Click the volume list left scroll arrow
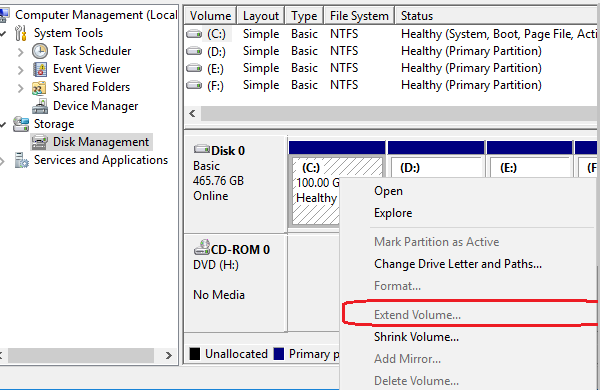This screenshot has width=600, height=390. click(x=192, y=114)
